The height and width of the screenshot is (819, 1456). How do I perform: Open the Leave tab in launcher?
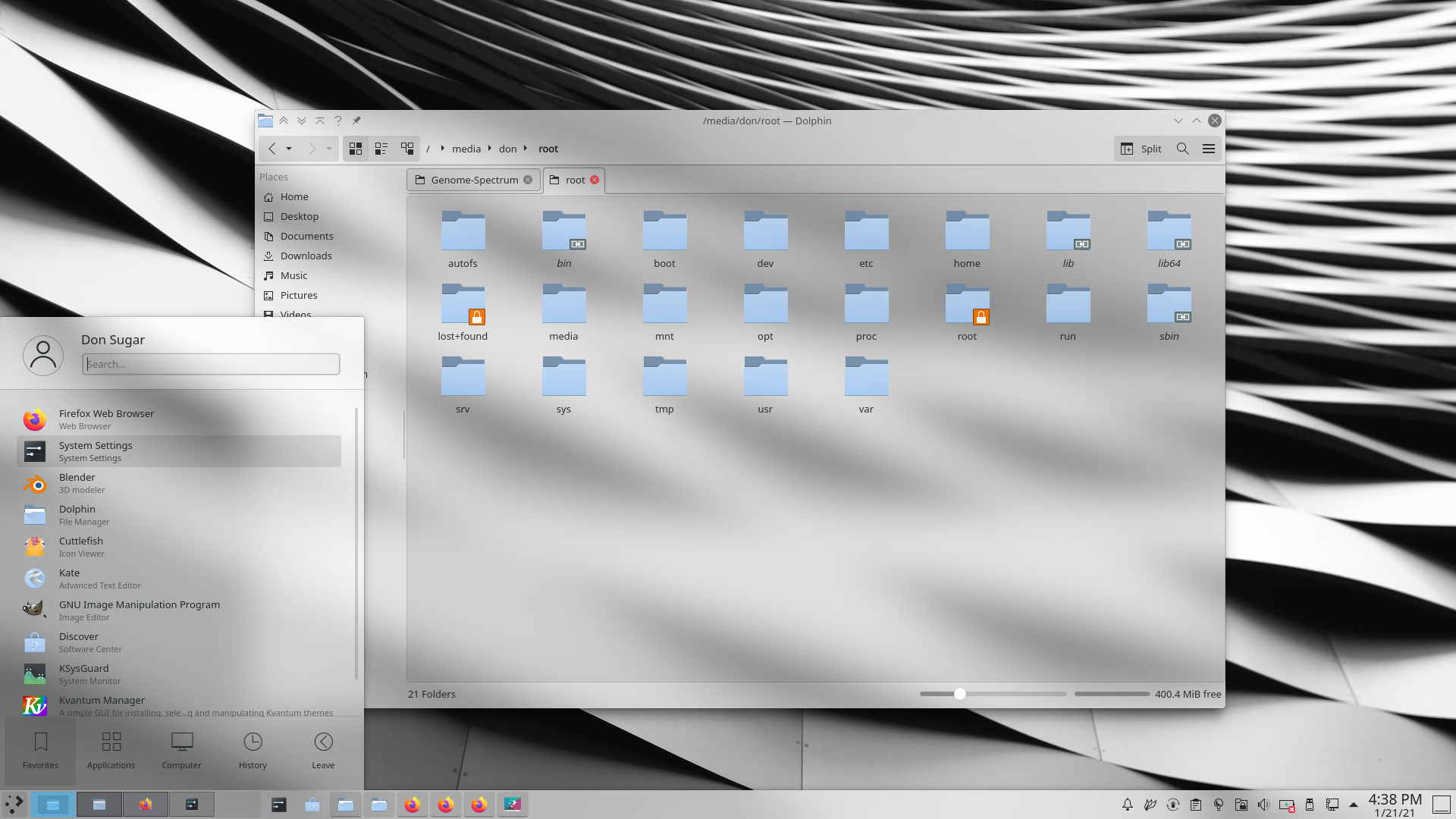click(323, 751)
